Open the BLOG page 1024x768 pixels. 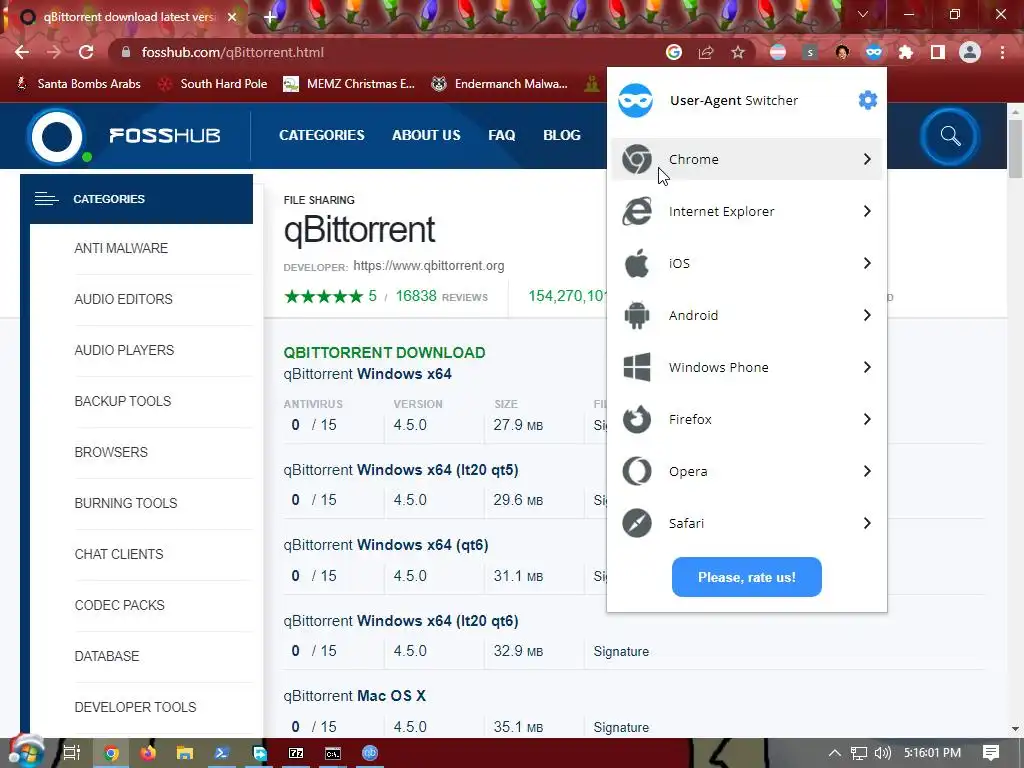[562, 135]
